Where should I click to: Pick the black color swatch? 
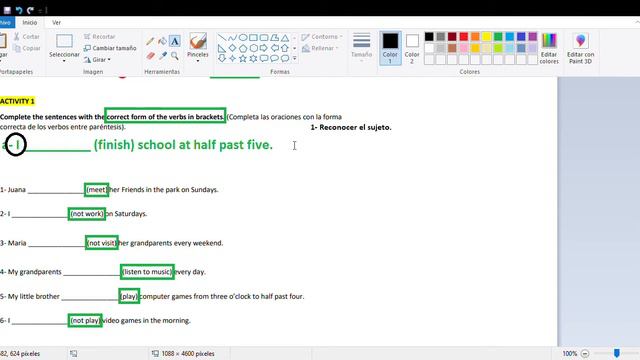(x=429, y=37)
